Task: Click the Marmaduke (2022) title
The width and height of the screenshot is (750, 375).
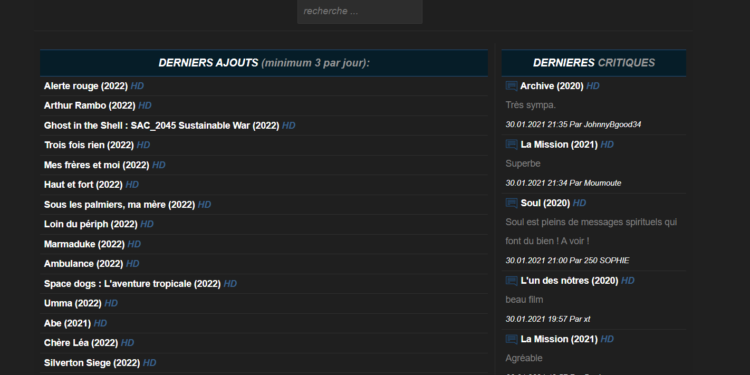Action: click(x=84, y=244)
